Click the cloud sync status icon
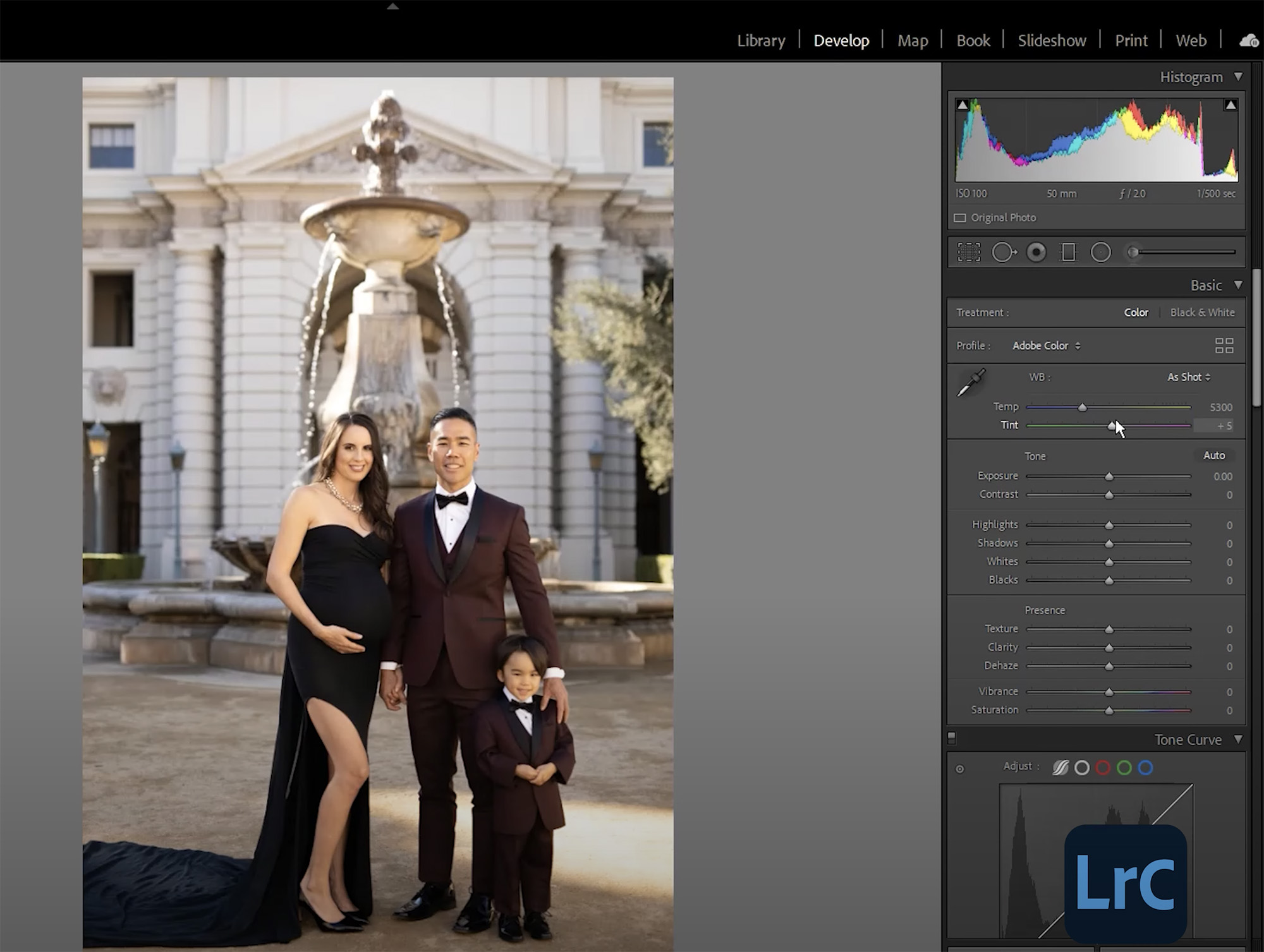 [x=1248, y=40]
